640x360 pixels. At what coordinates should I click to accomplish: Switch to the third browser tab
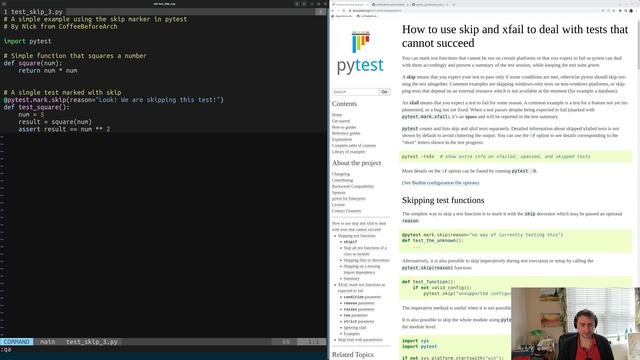pos(429,4)
